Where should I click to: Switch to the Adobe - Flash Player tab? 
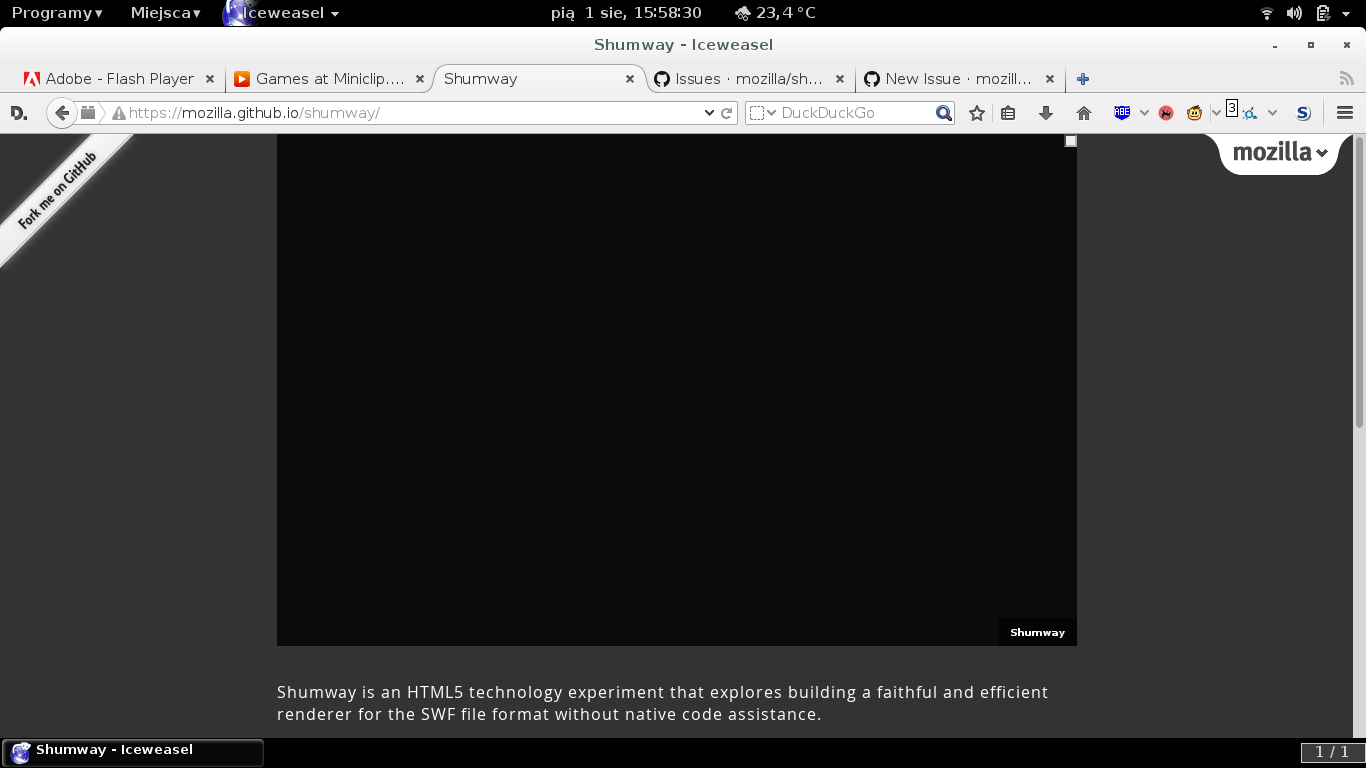[119, 79]
